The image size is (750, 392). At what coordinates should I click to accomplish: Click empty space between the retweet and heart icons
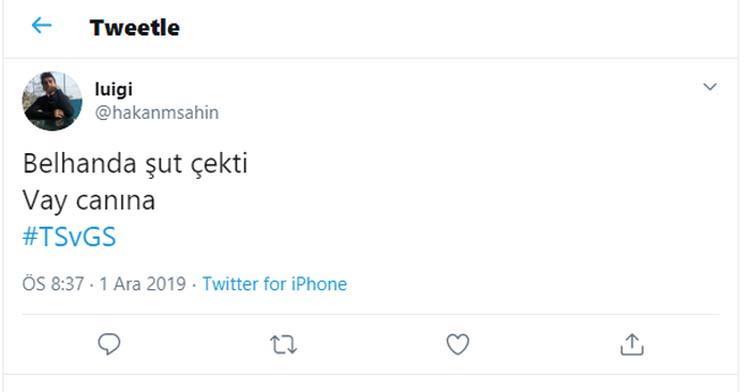[371, 344]
